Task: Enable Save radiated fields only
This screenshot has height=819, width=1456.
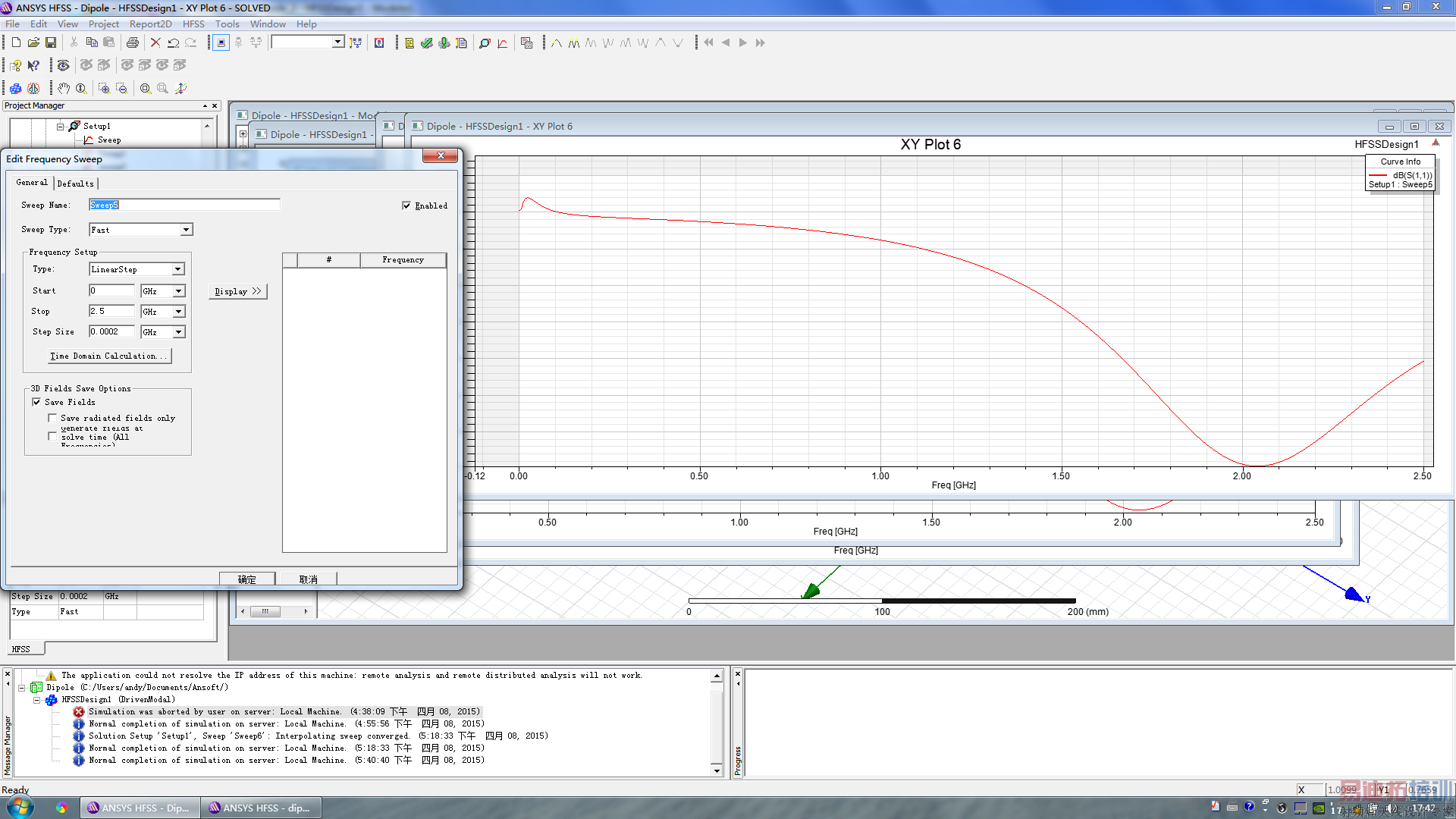Action: tap(52, 418)
